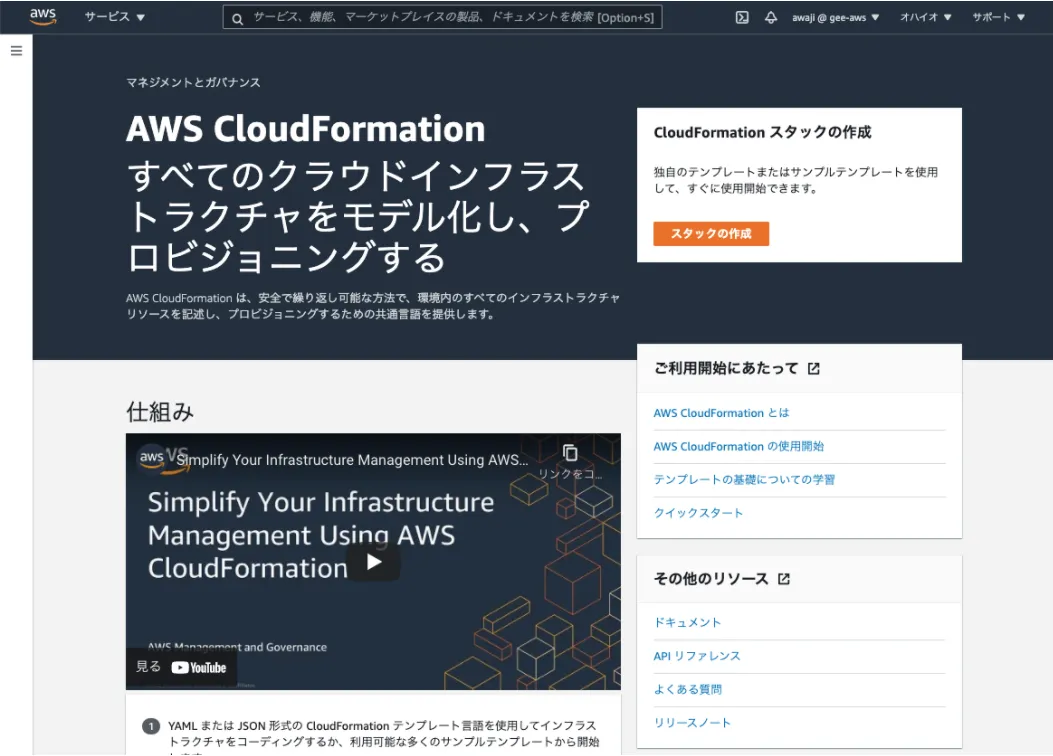Click the video title Simplify Your Infrastructure
This screenshot has width=1053, height=756.
[352, 460]
